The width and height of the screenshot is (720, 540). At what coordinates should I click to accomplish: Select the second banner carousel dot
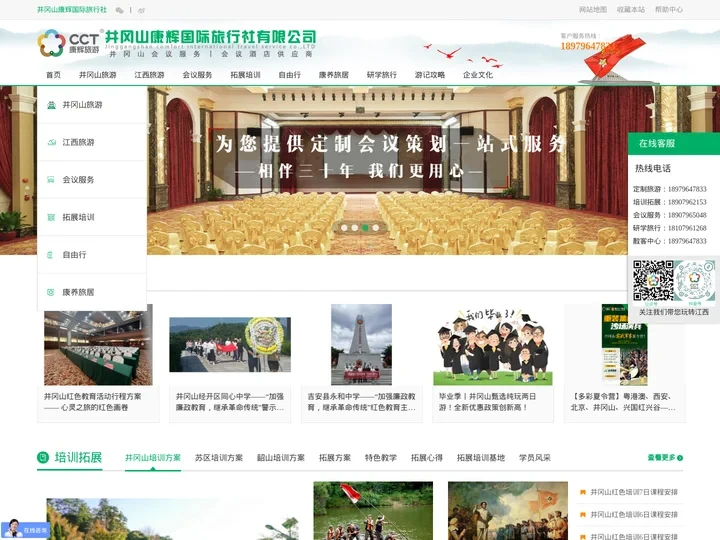coord(354,228)
